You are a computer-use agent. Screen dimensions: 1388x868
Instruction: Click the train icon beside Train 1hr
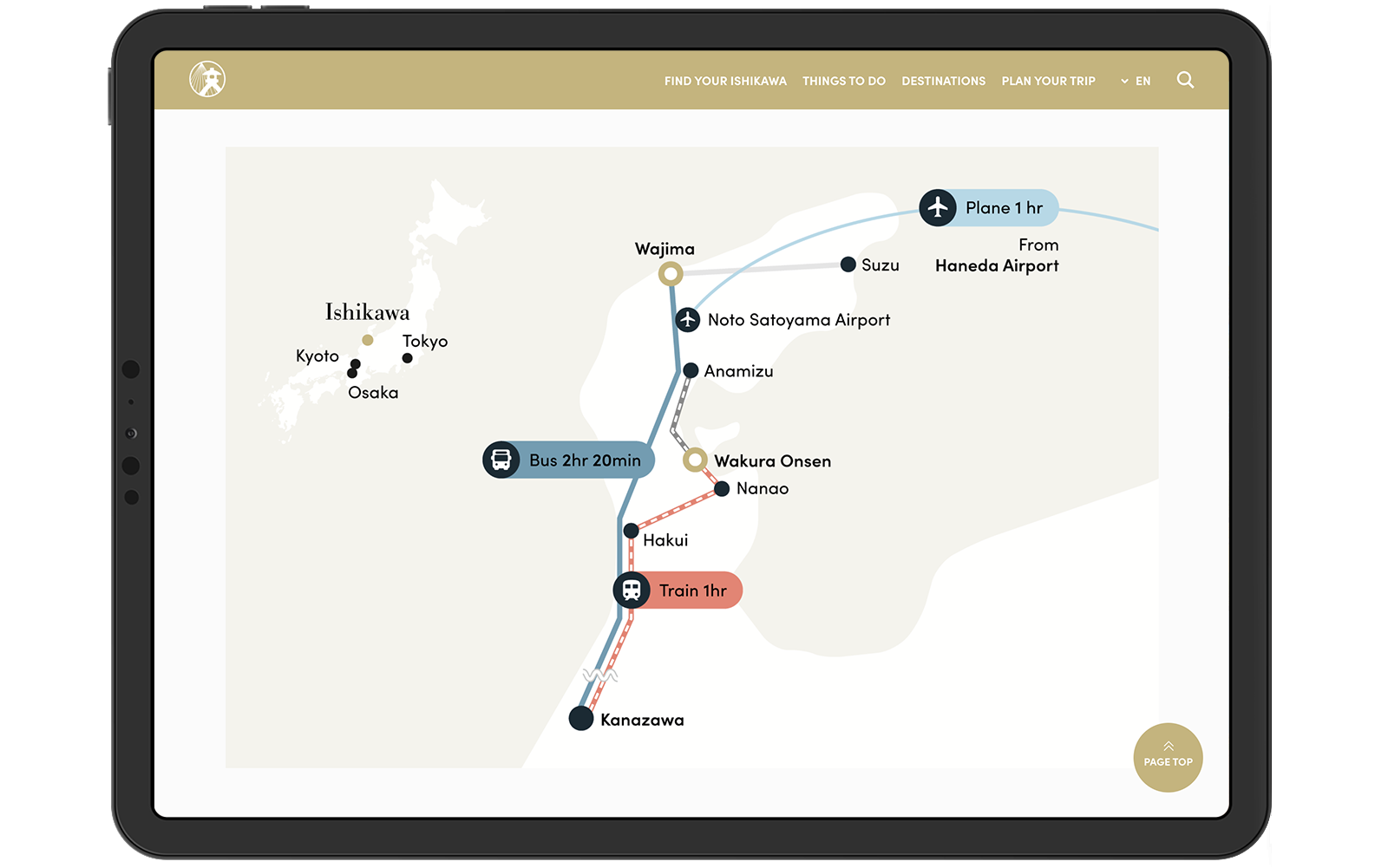632,591
